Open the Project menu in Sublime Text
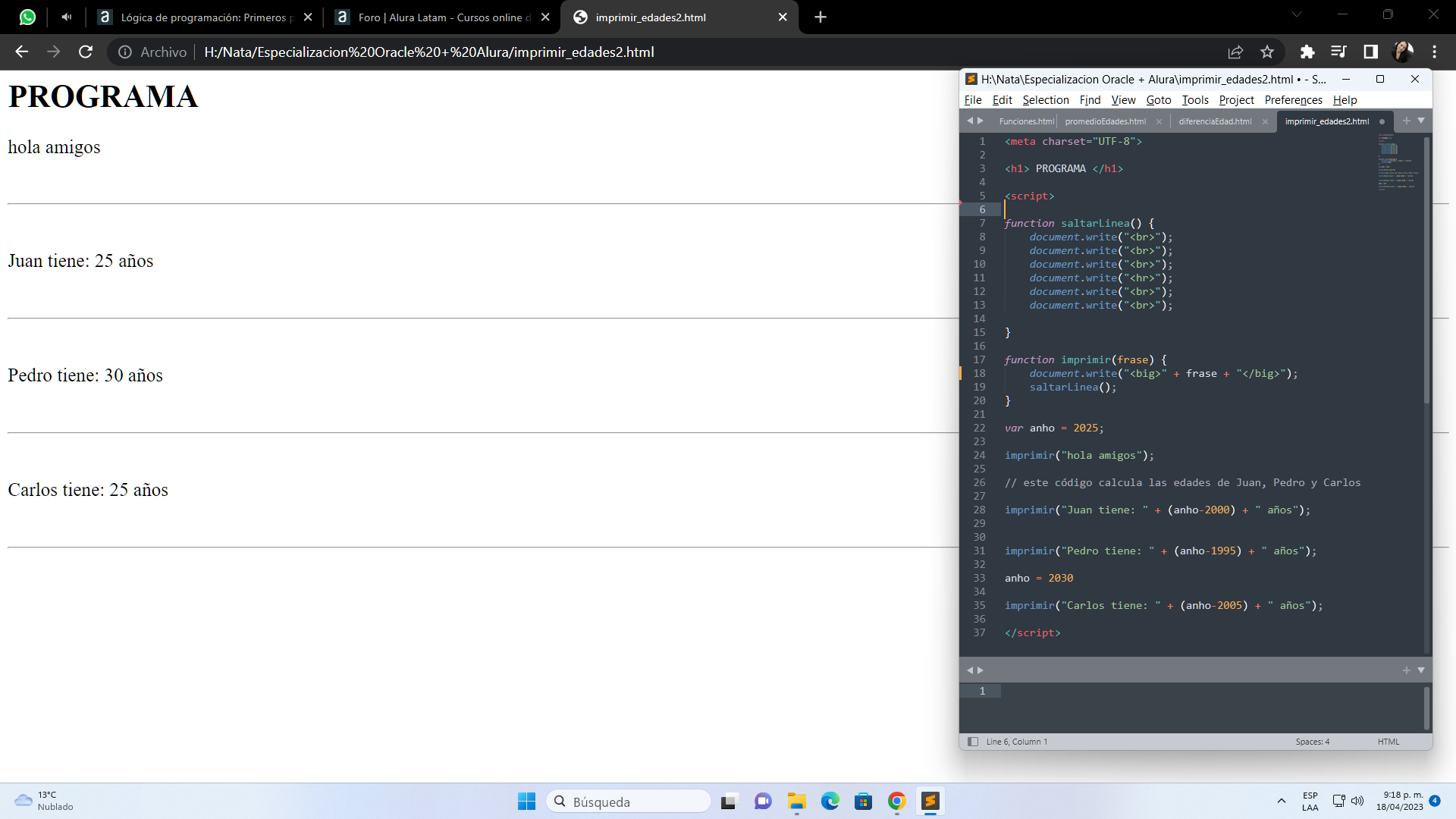 click(x=1236, y=100)
